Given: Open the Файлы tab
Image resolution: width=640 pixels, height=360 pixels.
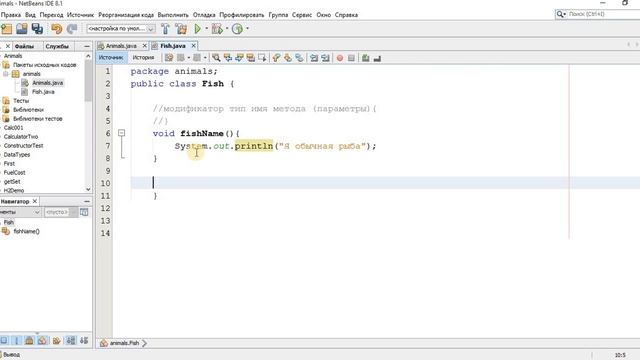Looking at the screenshot, I should point(24,47).
